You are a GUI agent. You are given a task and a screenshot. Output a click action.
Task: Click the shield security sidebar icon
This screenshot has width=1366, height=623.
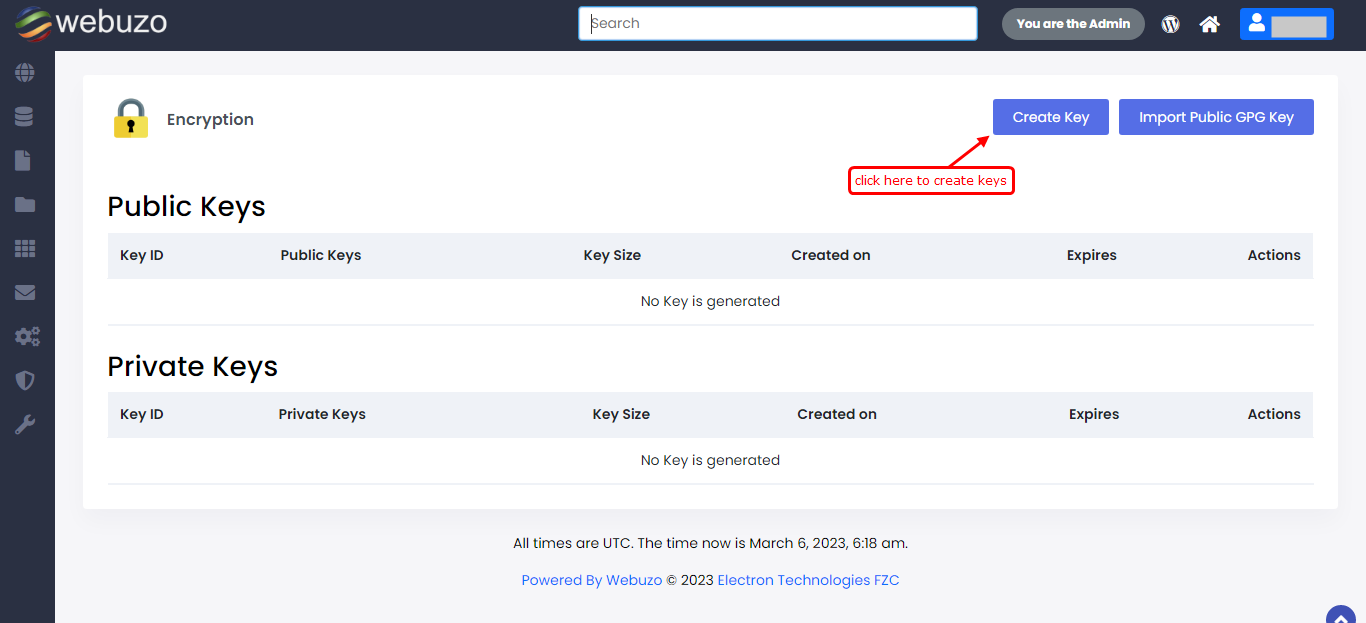(x=25, y=381)
